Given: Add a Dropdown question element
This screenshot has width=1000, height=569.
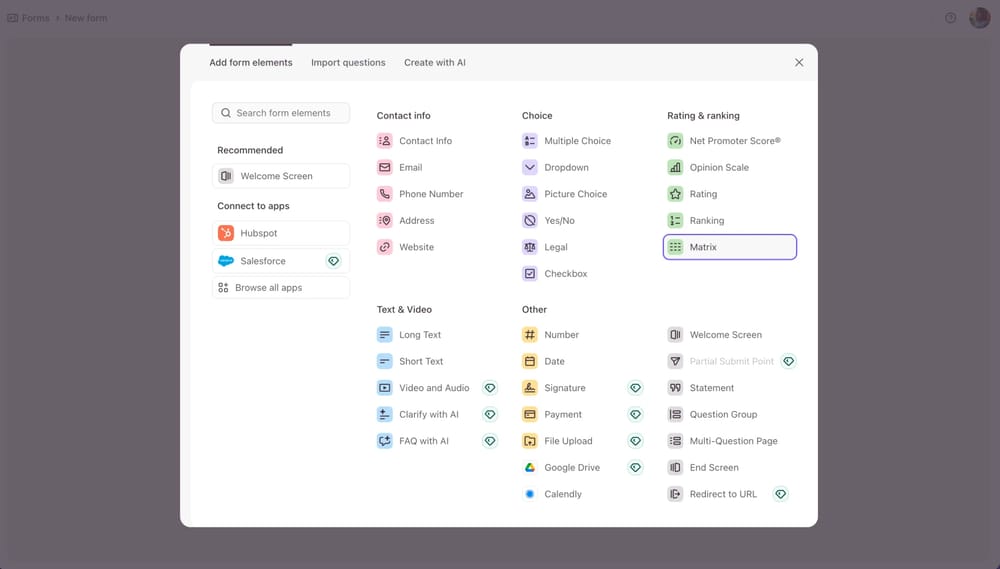Looking at the screenshot, I should point(566,168).
